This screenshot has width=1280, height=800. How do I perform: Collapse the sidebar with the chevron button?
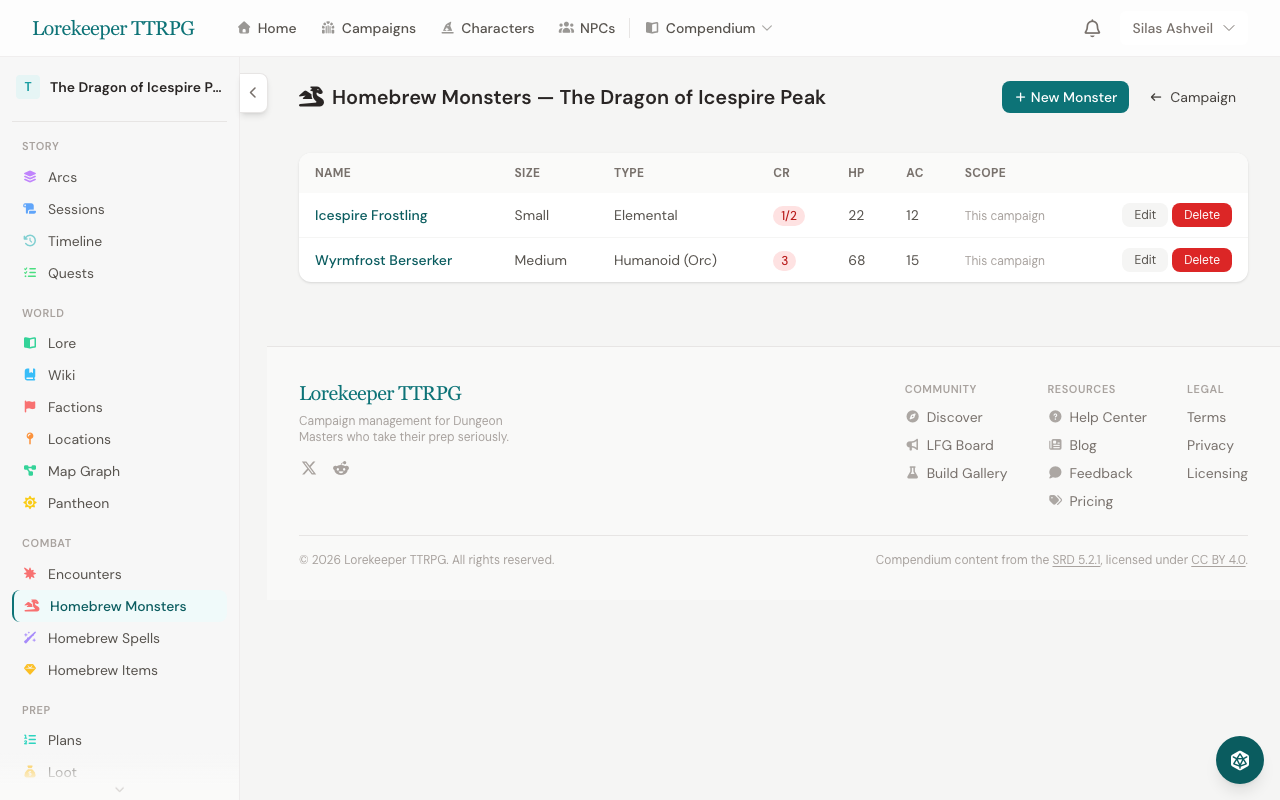point(253,93)
